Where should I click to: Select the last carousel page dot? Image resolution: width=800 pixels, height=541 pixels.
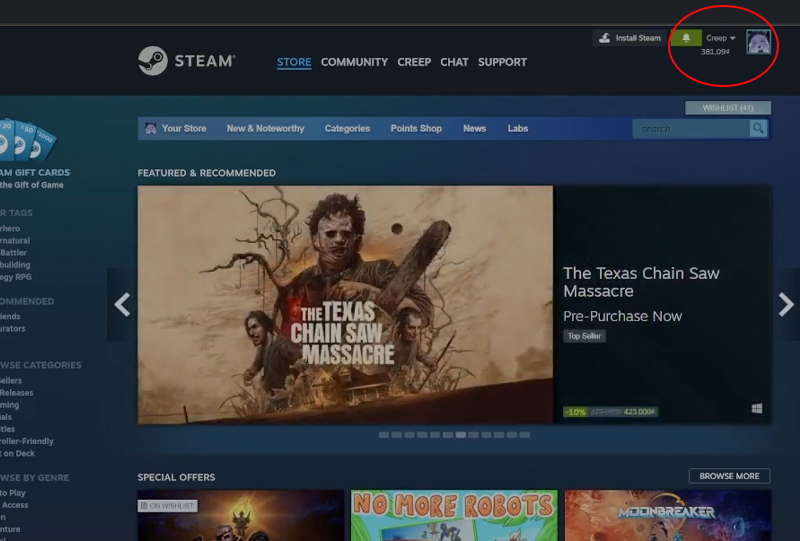(524, 435)
